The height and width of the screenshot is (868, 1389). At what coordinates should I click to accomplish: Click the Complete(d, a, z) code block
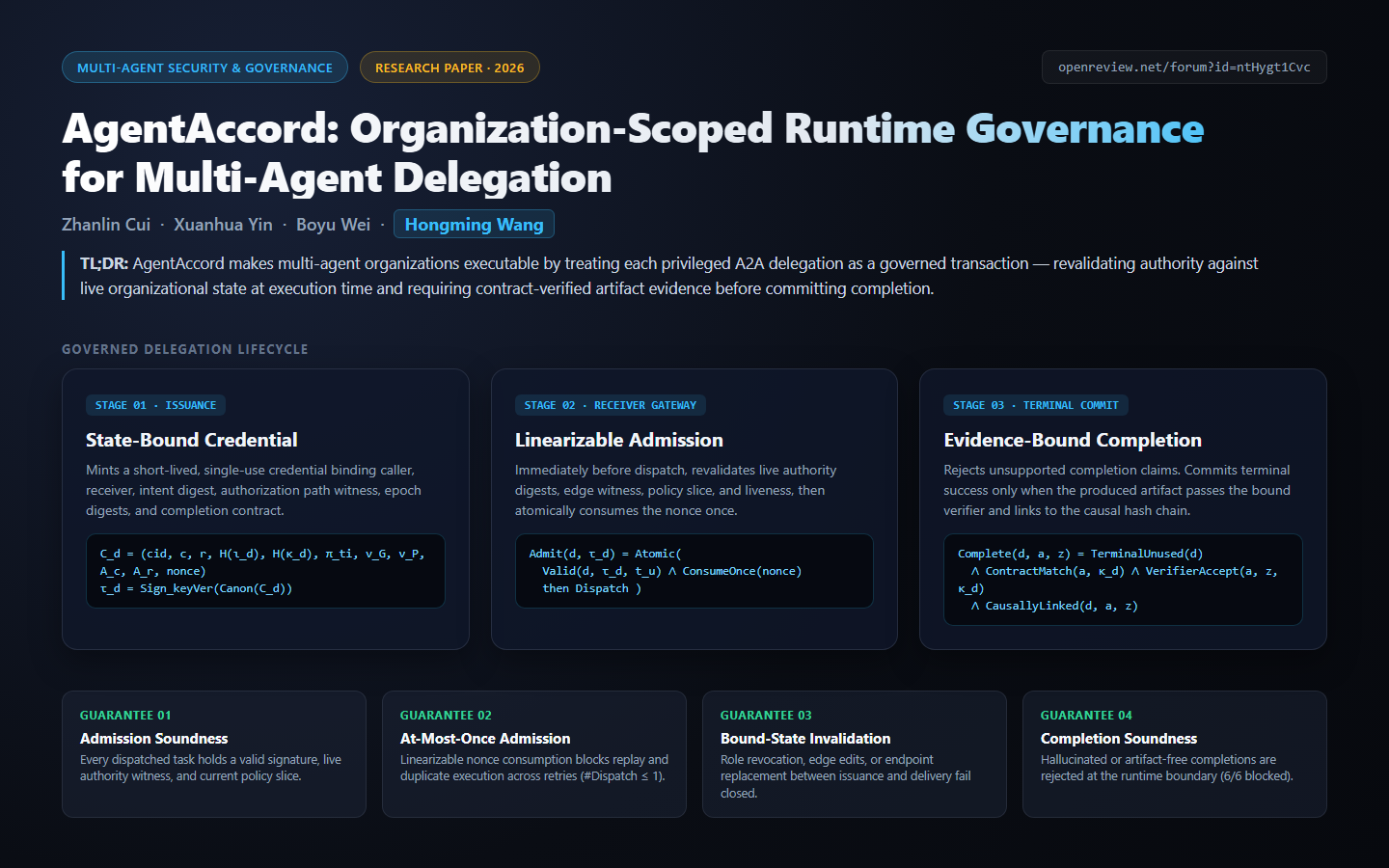point(1123,580)
